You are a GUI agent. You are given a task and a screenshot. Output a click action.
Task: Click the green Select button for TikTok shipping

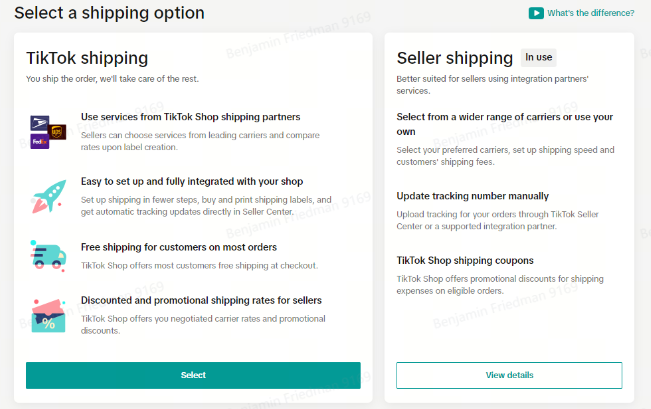(193, 375)
